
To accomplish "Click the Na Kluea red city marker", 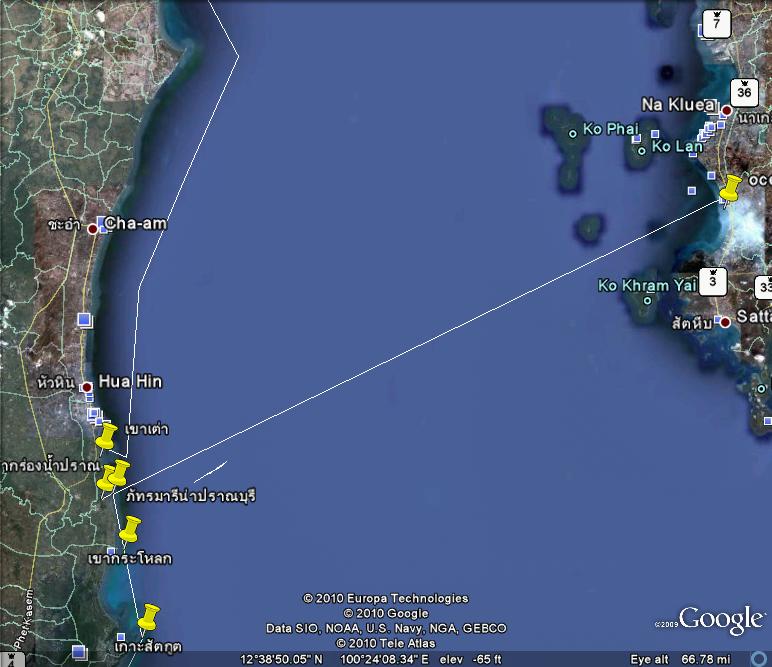I will pos(727,110).
